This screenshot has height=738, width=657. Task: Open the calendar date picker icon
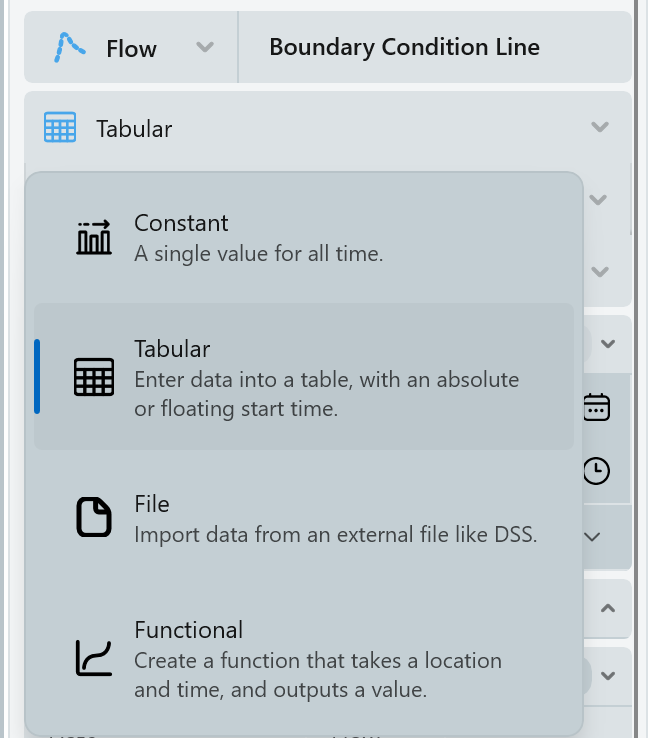point(596,407)
